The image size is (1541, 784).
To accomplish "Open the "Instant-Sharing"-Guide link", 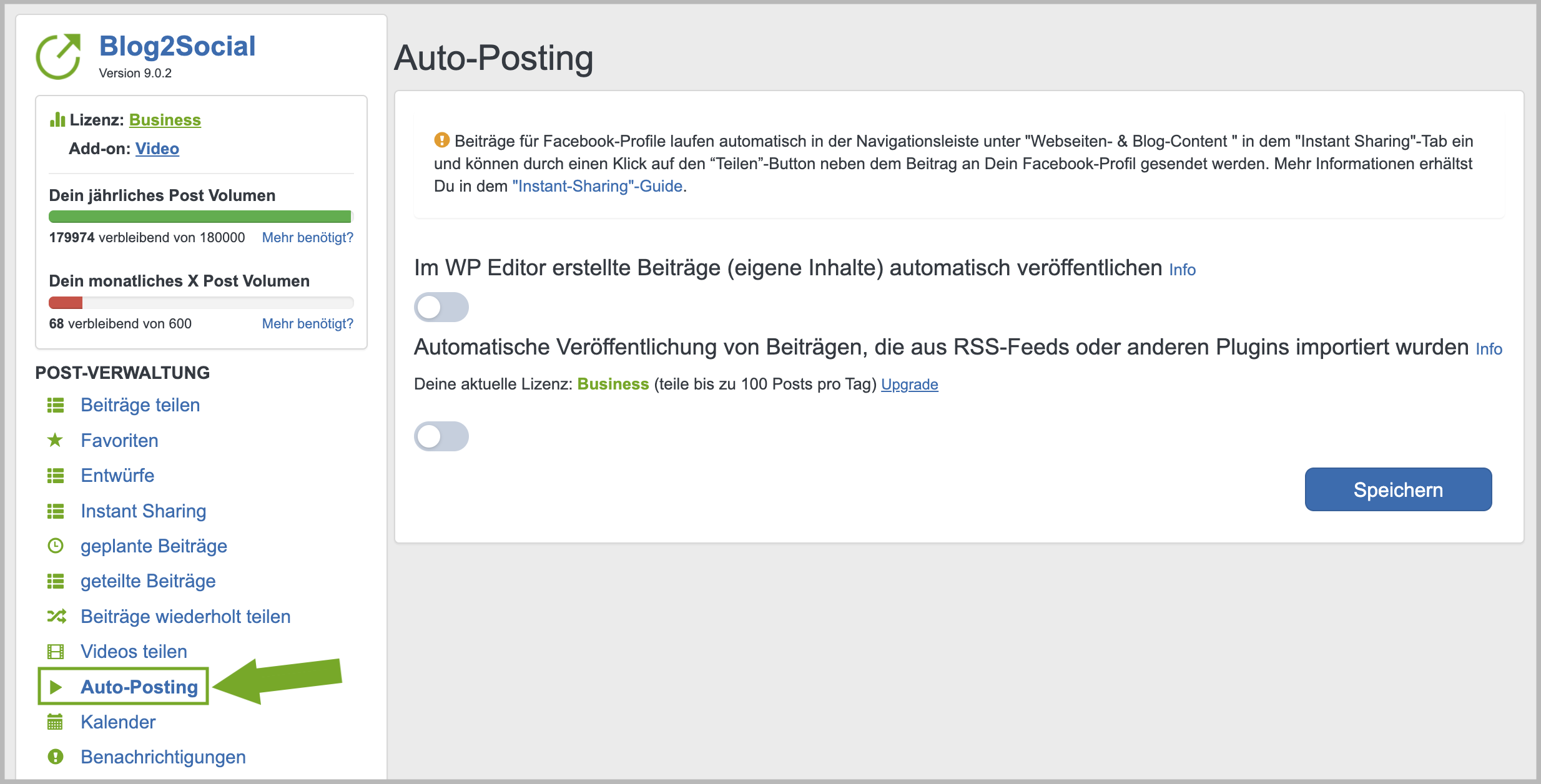I will [598, 186].
